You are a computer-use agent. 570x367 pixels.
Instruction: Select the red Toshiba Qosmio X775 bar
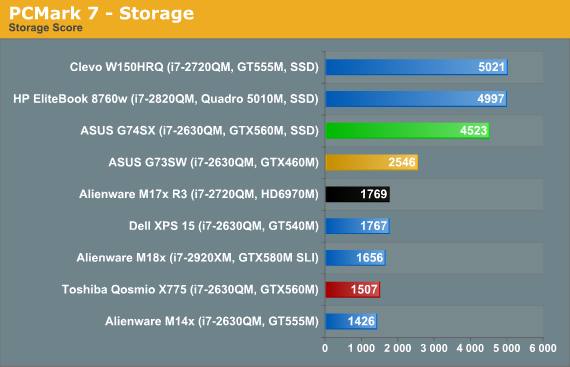[353, 290]
